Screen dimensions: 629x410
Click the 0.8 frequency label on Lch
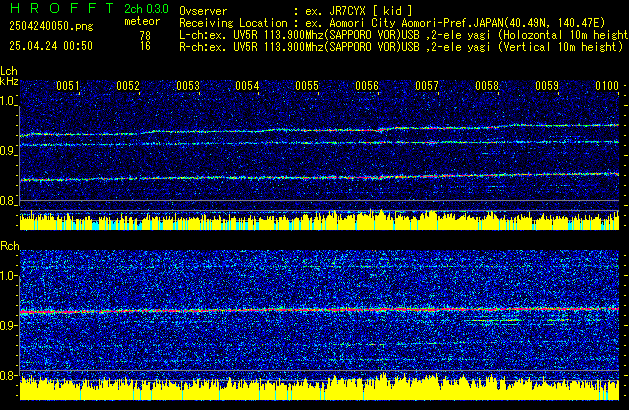[8, 201]
